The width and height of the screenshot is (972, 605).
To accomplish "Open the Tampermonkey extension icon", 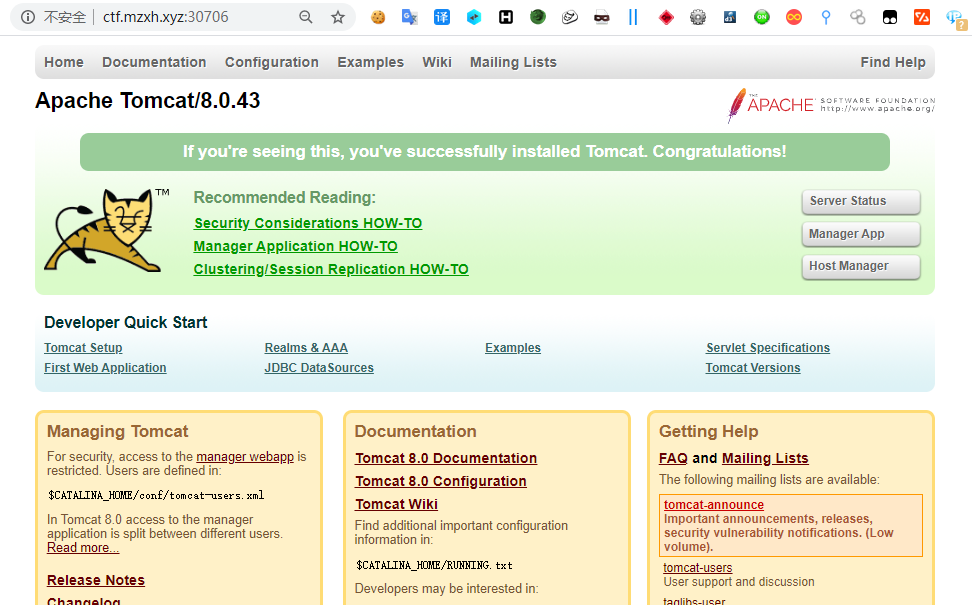I will pyautogui.click(x=890, y=17).
